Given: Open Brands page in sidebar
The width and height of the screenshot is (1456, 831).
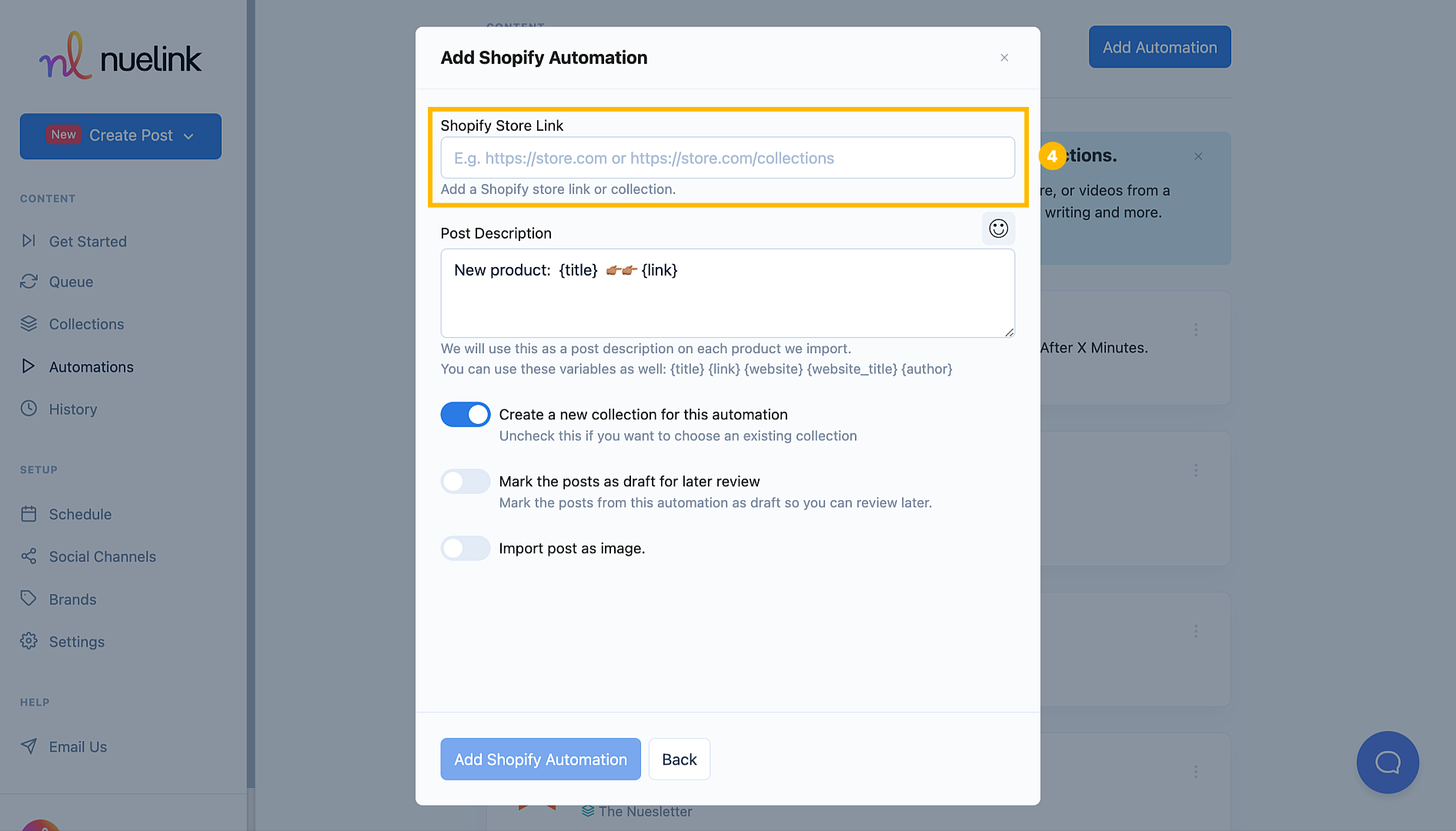Looking at the screenshot, I should 72,599.
